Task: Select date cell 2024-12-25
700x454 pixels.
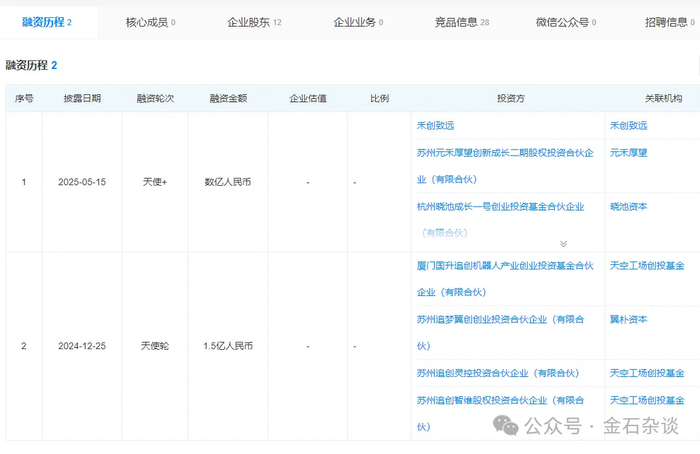Action: click(x=82, y=346)
